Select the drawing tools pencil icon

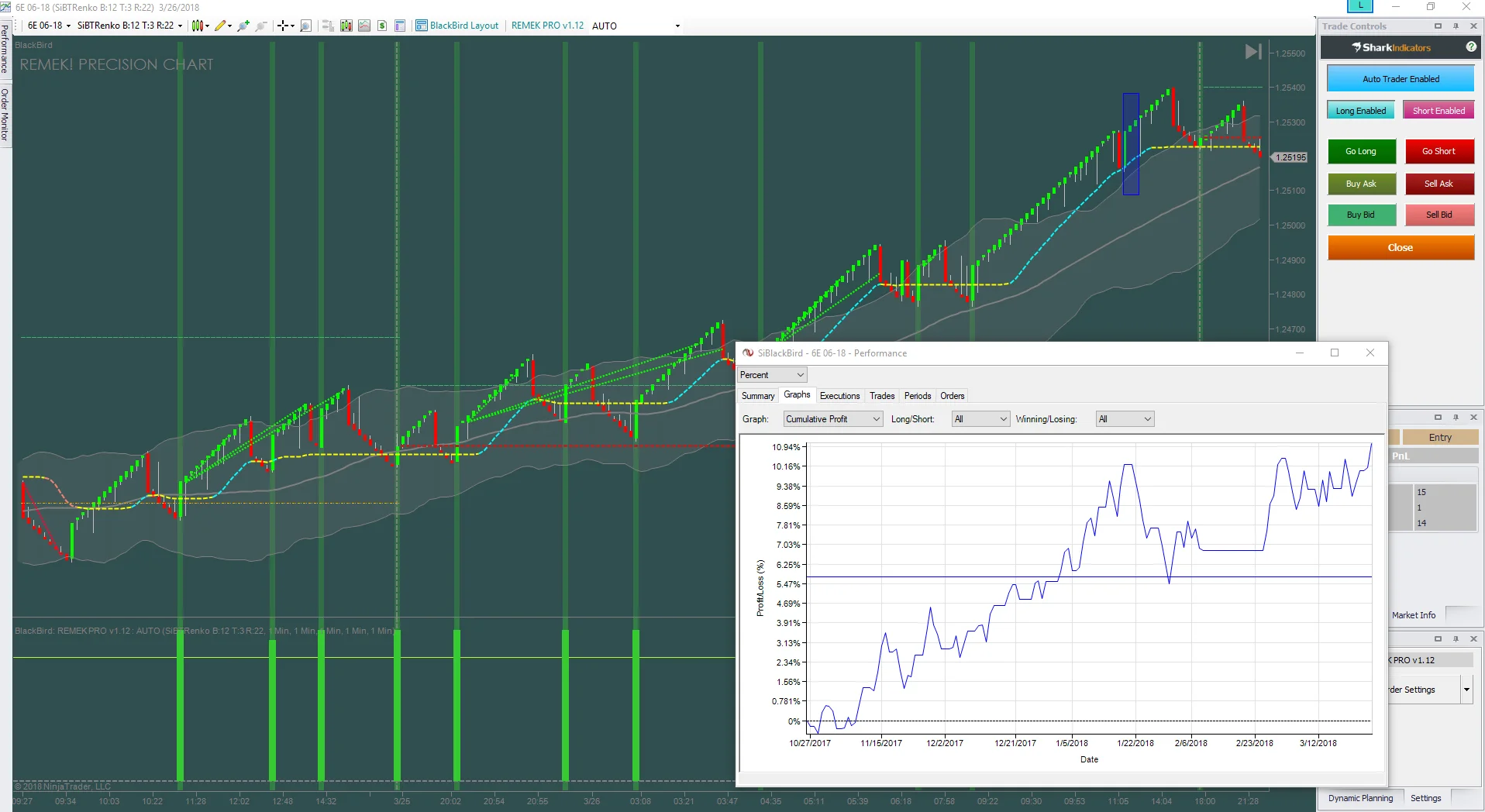coord(220,26)
